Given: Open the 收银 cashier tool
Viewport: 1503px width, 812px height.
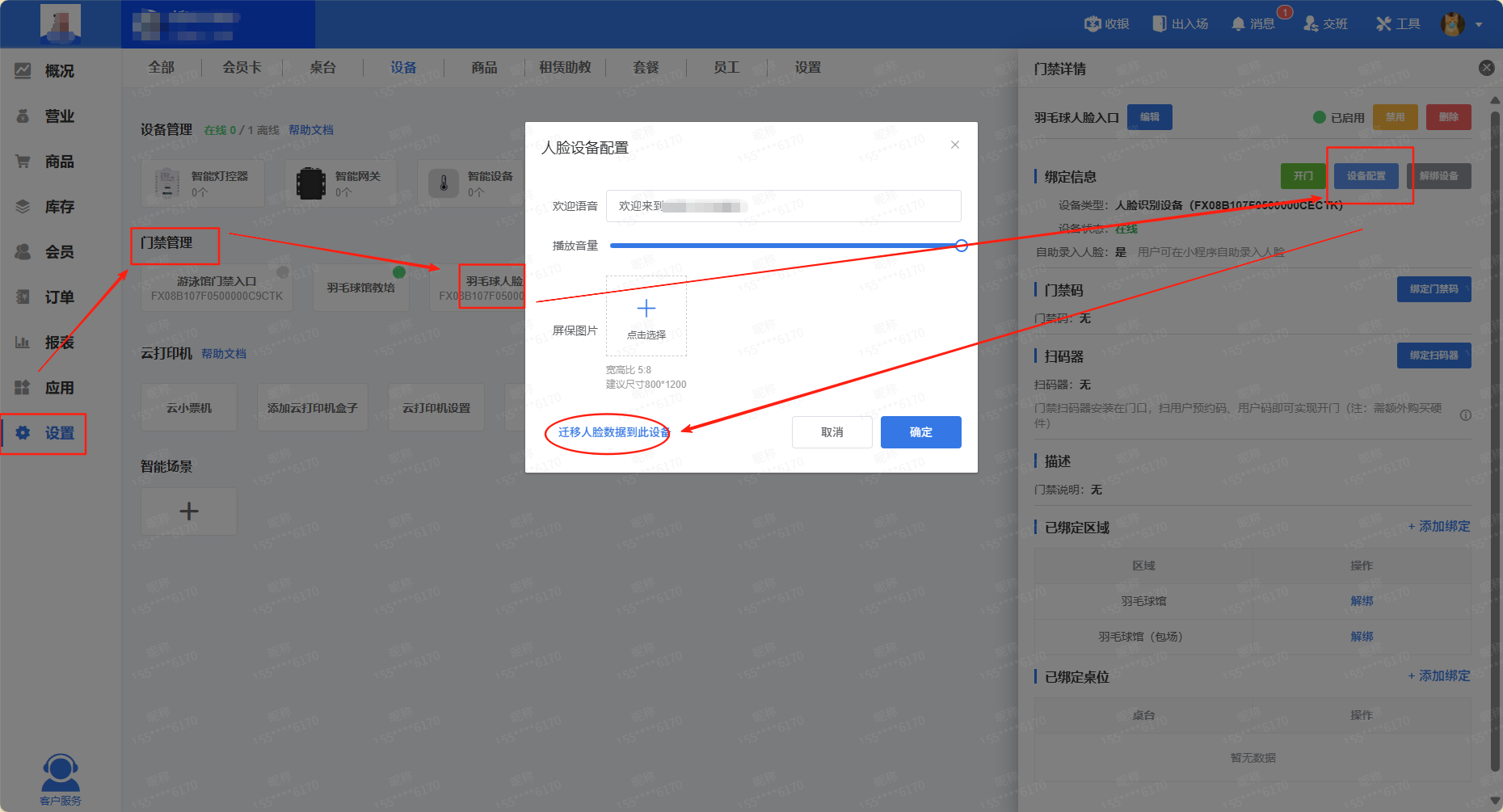Looking at the screenshot, I should point(1107,24).
